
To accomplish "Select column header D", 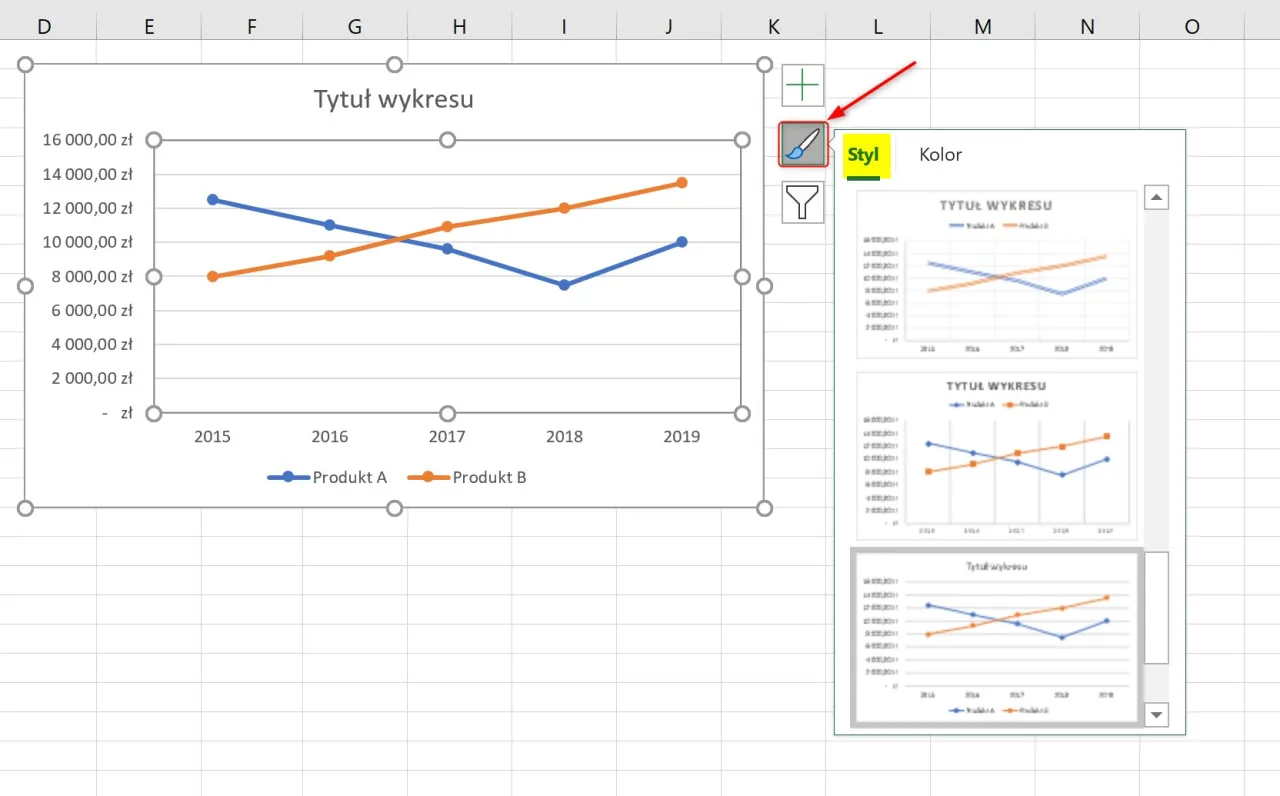I will coord(44,27).
